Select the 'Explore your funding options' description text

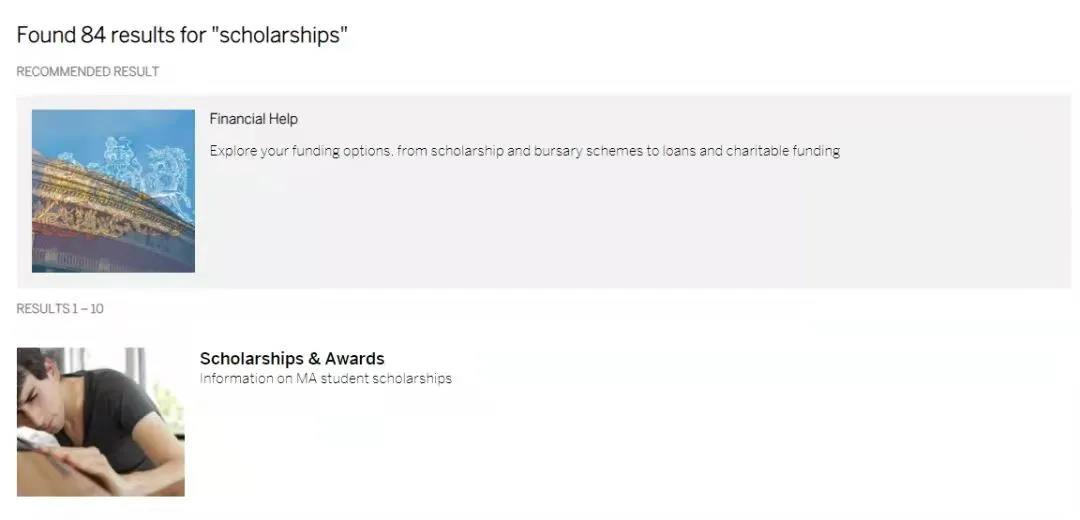525,151
